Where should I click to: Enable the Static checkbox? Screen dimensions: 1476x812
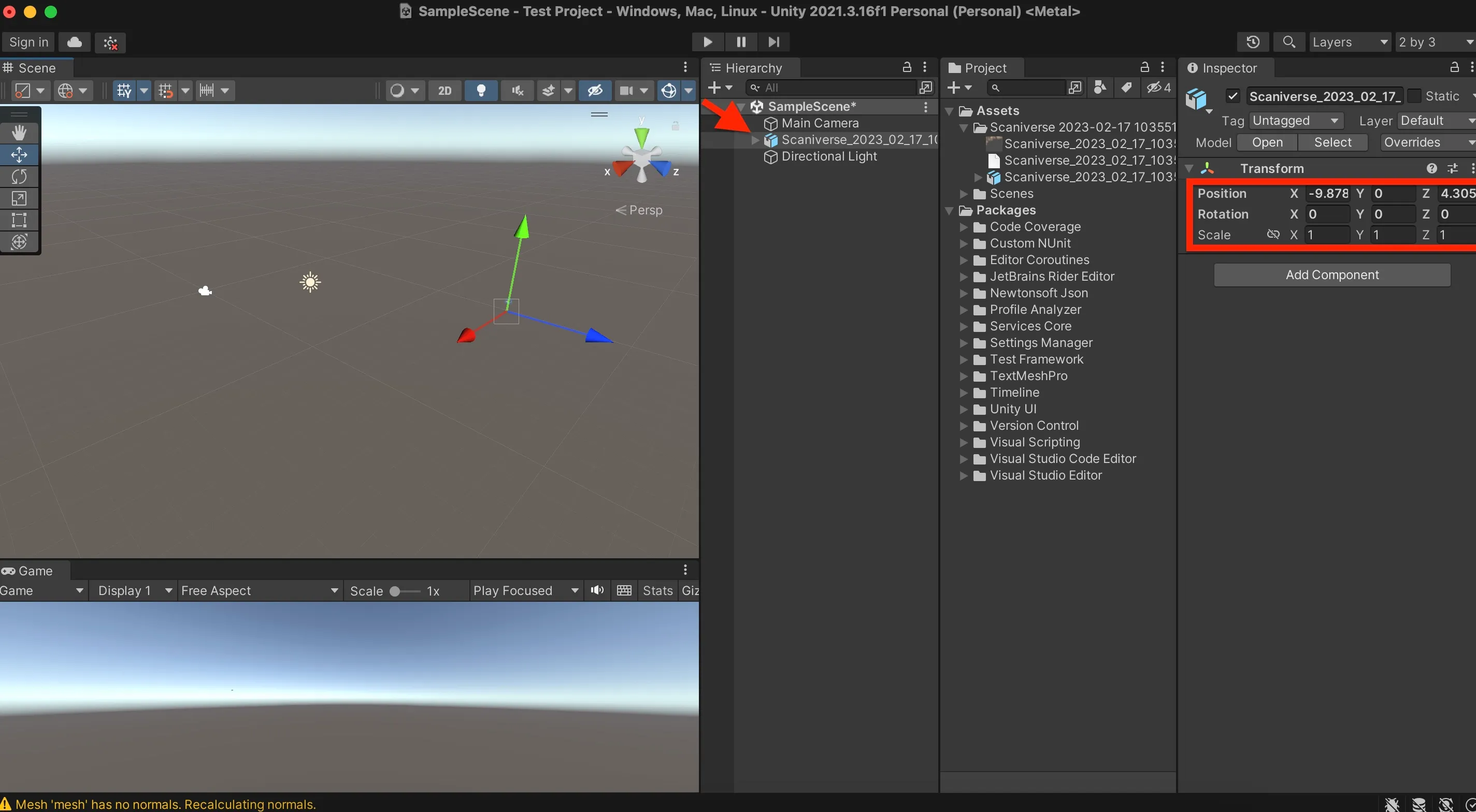[1414, 96]
